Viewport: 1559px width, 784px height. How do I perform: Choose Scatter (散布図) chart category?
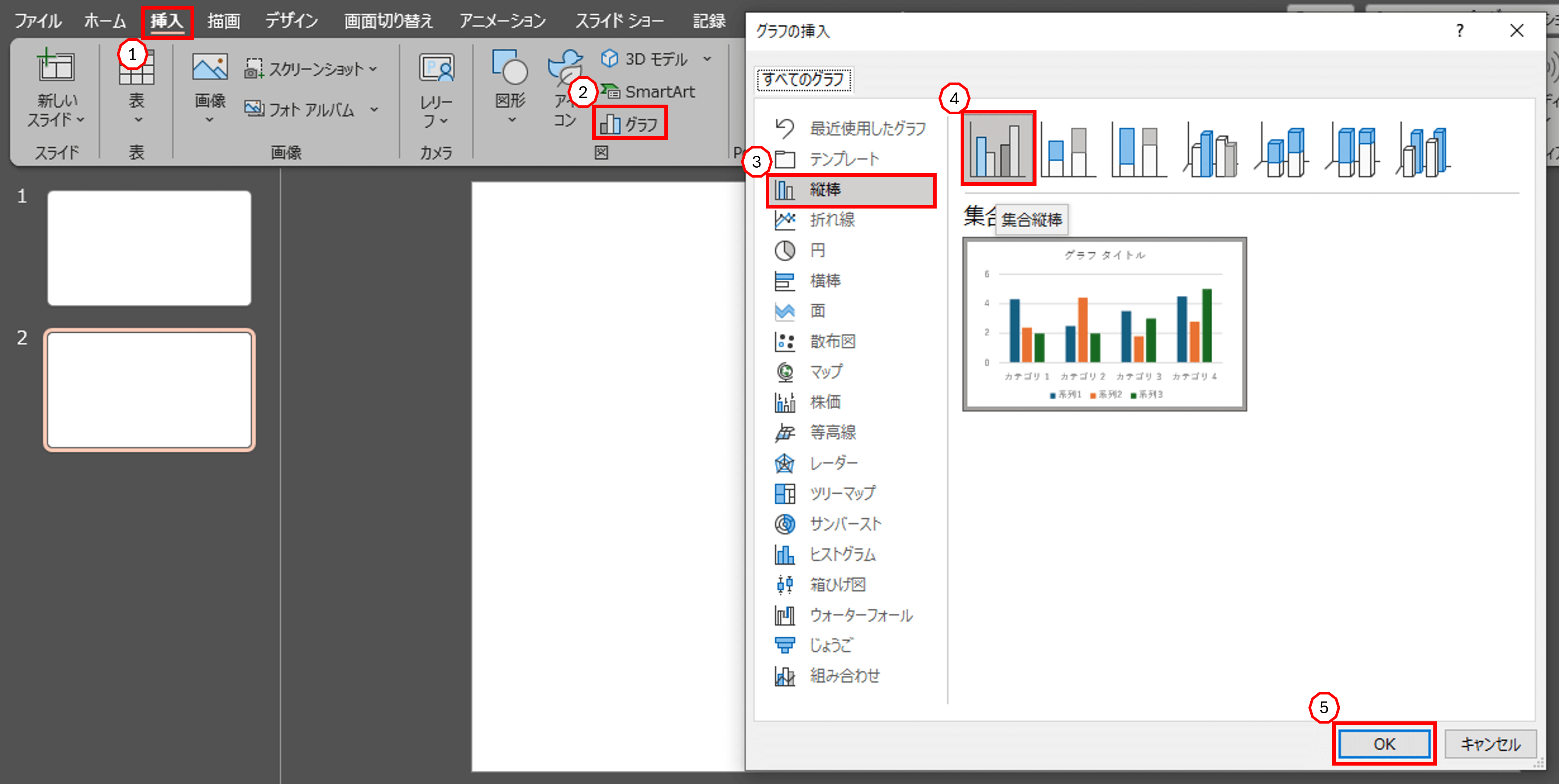851,341
